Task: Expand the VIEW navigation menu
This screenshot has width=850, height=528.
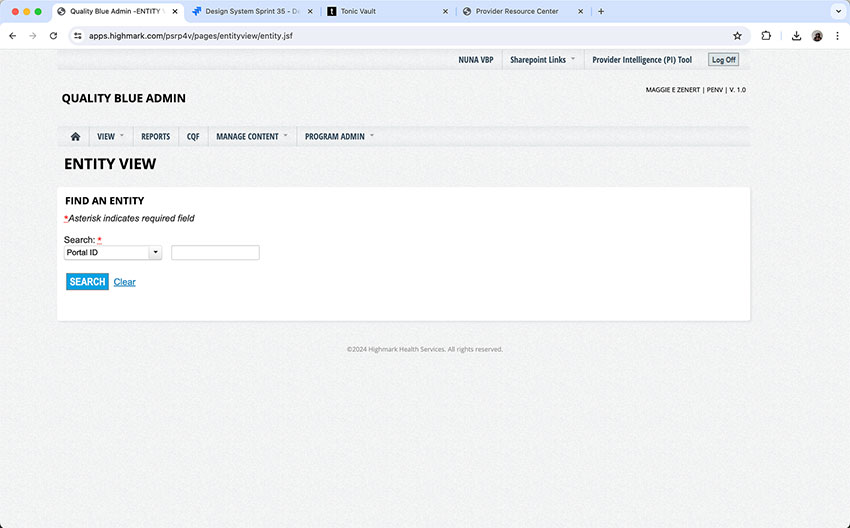Action: coord(110,136)
